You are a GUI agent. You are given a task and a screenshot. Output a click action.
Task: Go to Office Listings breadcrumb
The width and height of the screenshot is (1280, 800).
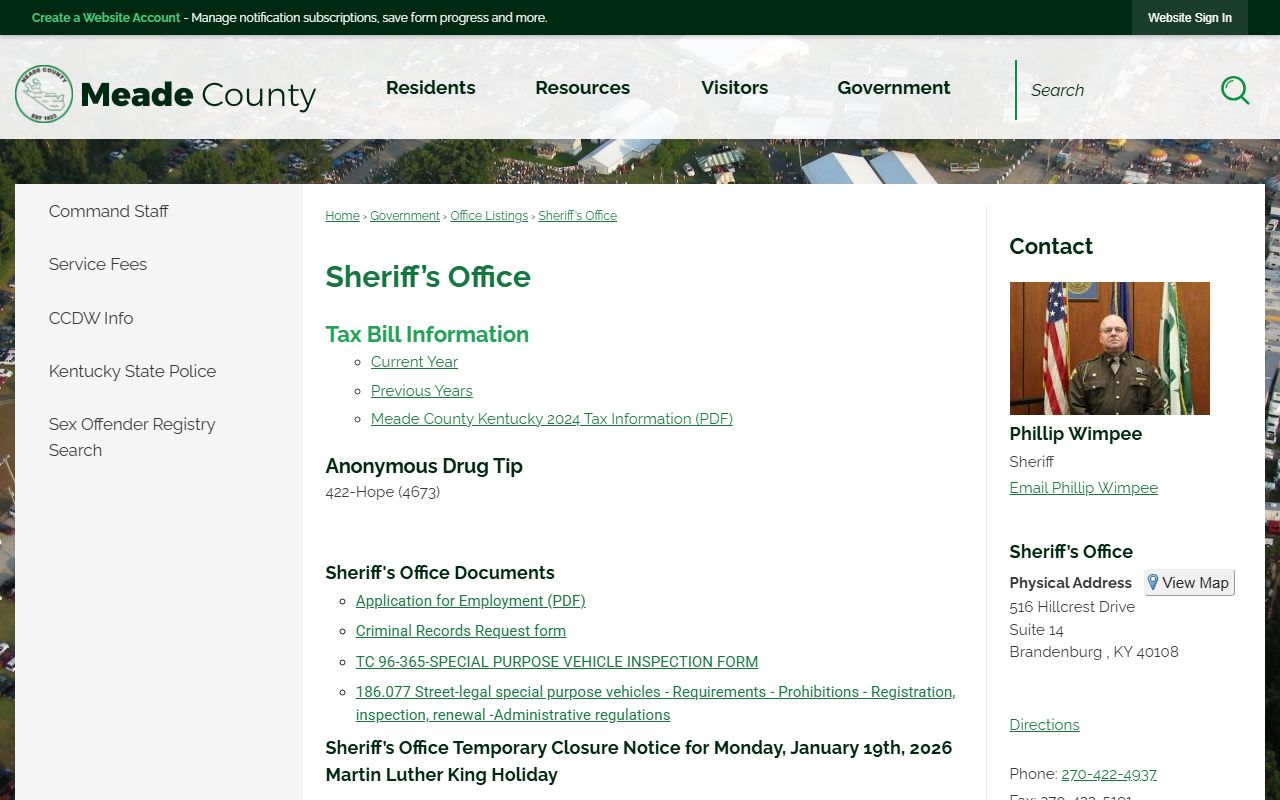(489, 216)
